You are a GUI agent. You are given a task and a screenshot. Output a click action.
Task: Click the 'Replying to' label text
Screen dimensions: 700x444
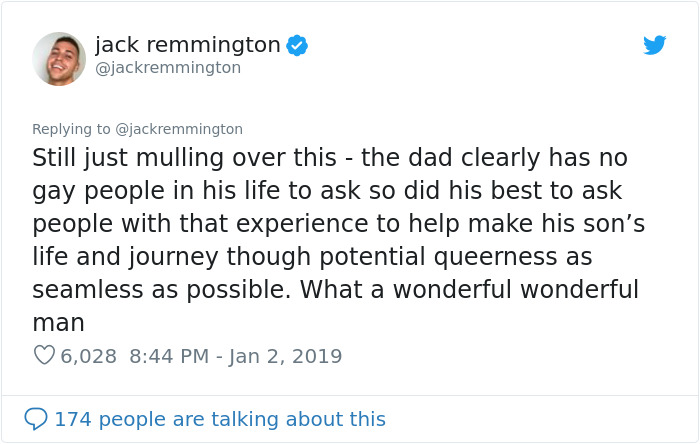click(x=71, y=129)
